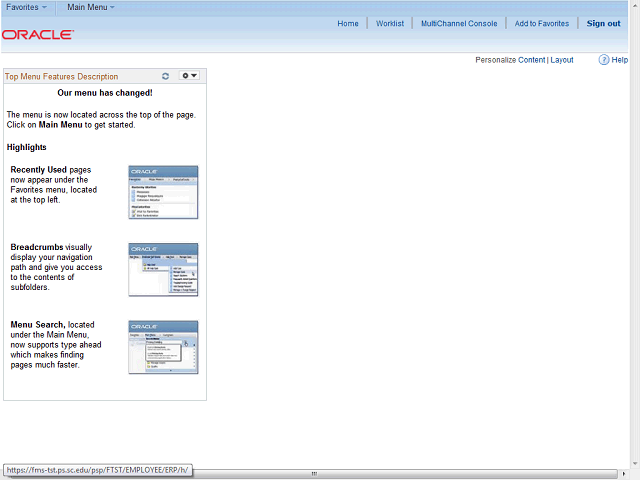Click the Help question mark icon
This screenshot has width=640, height=480.
pos(604,60)
